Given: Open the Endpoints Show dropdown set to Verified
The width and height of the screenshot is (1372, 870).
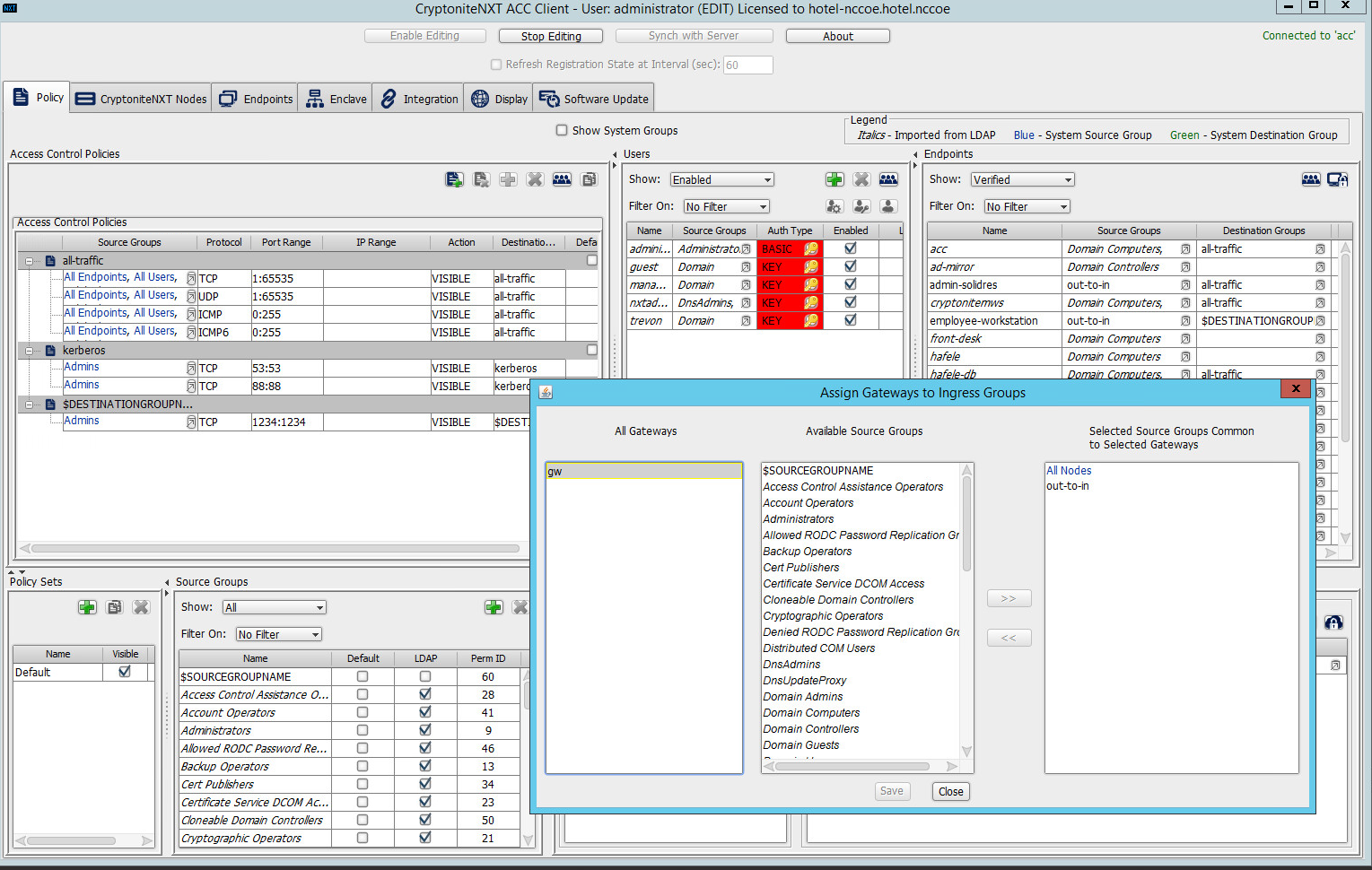Looking at the screenshot, I should 1022,179.
